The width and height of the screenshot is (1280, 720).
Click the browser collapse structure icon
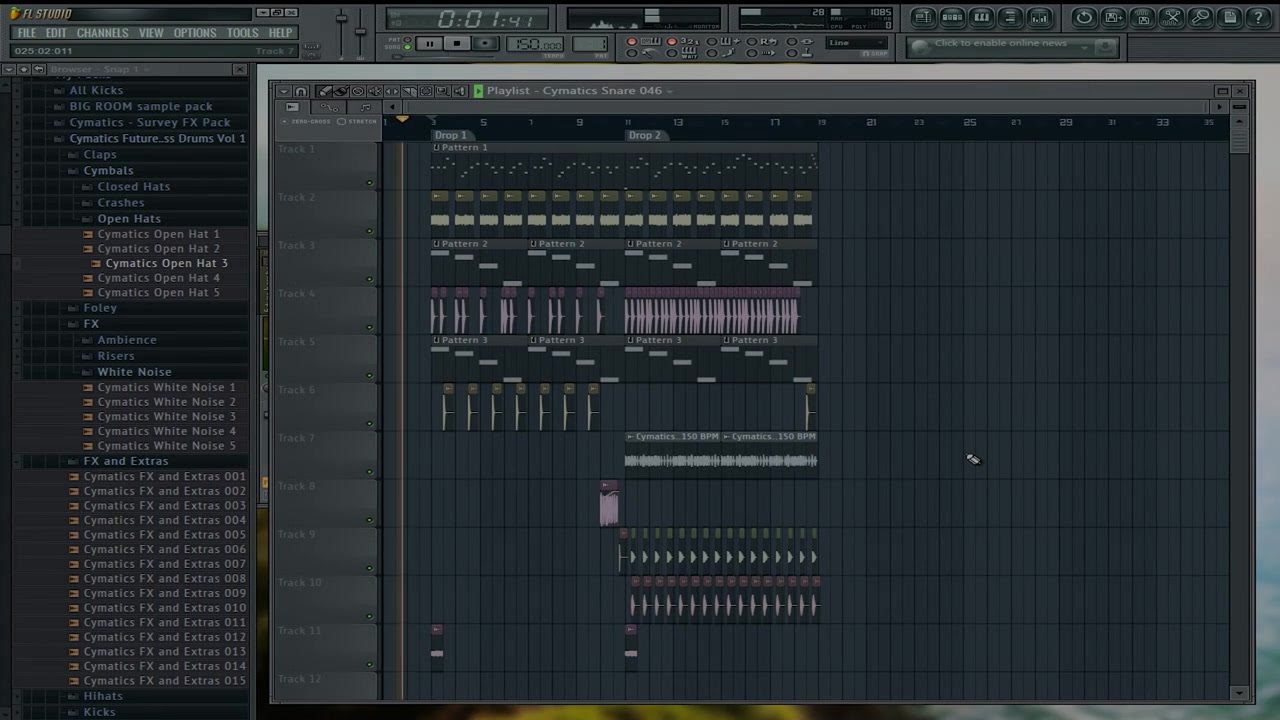[24, 69]
